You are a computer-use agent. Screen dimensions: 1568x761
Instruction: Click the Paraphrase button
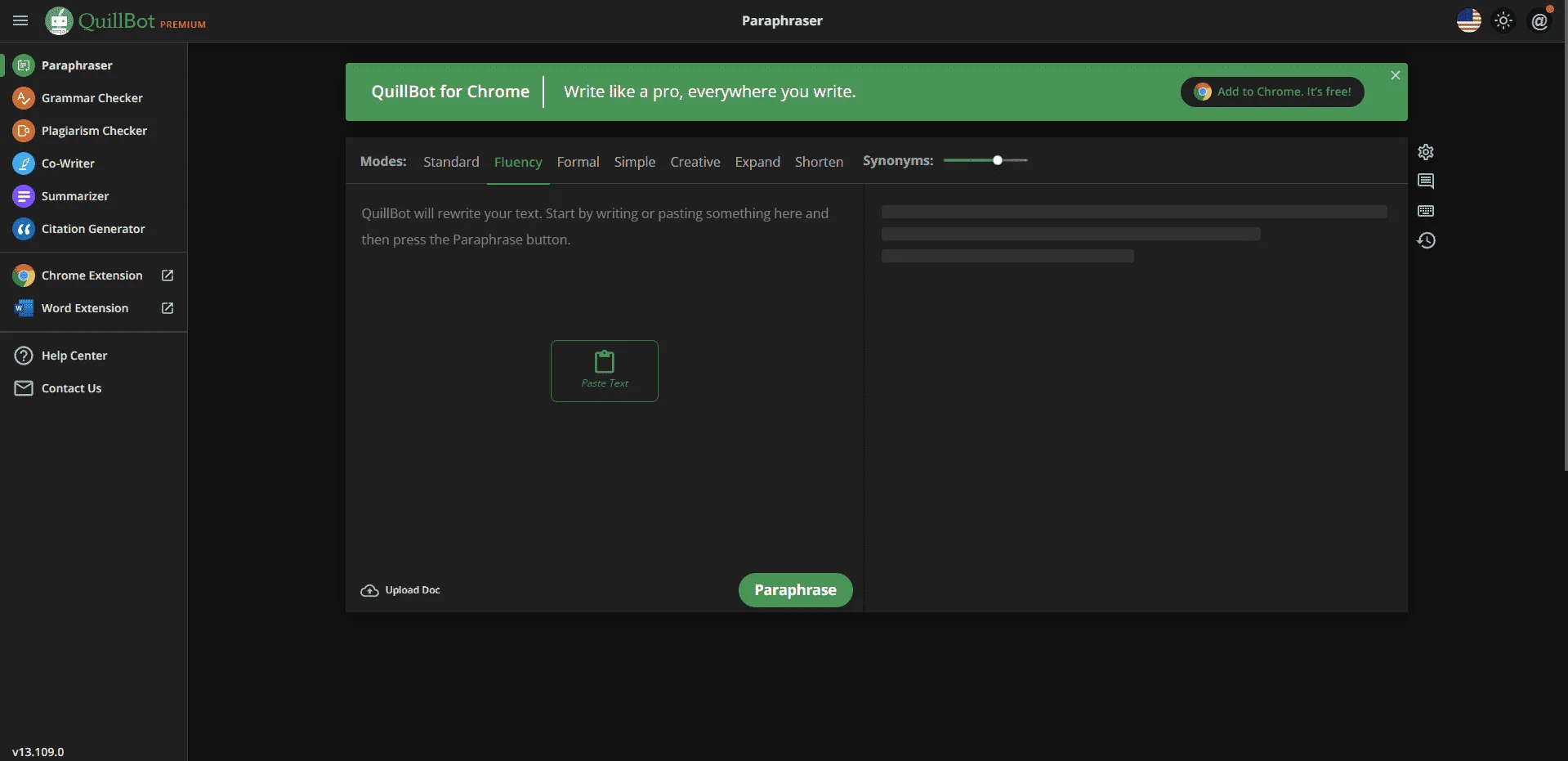[795, 590]
